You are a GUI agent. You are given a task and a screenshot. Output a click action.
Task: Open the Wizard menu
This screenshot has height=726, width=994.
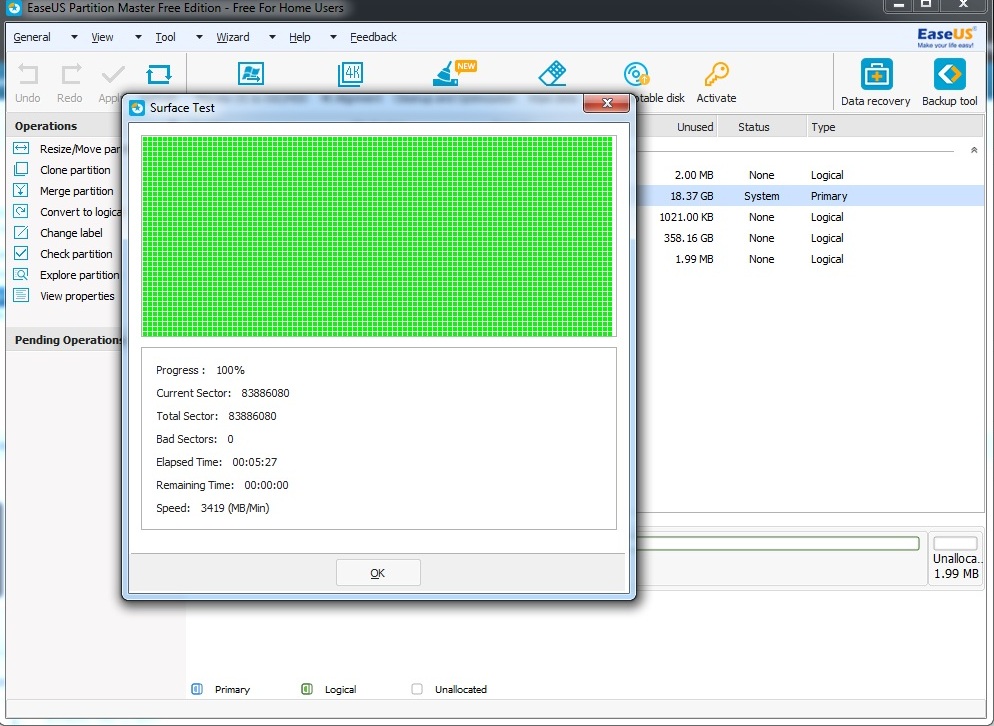[233, 37]
